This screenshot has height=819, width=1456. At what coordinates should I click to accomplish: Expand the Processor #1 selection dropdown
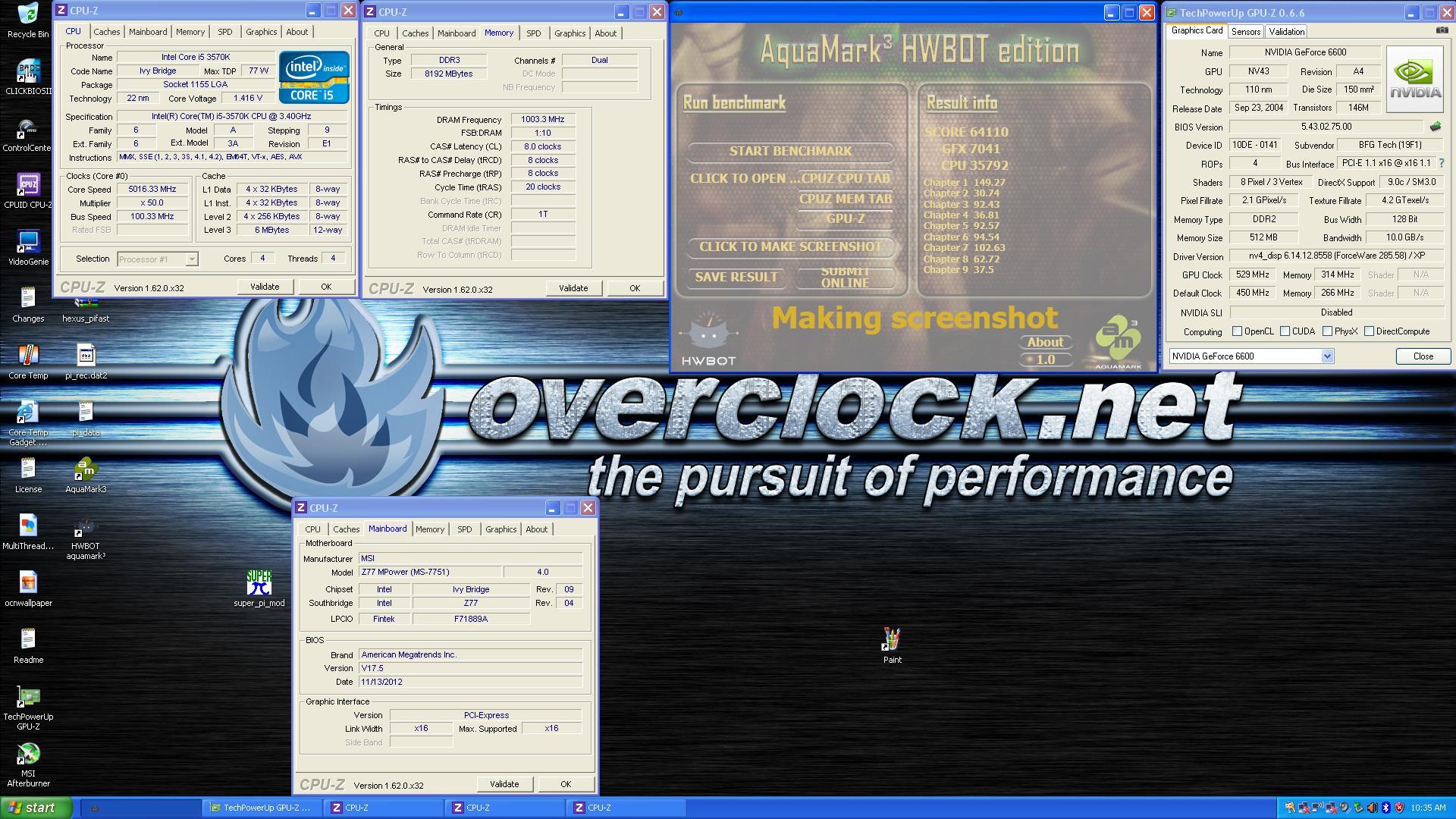(x=192, y=259)
